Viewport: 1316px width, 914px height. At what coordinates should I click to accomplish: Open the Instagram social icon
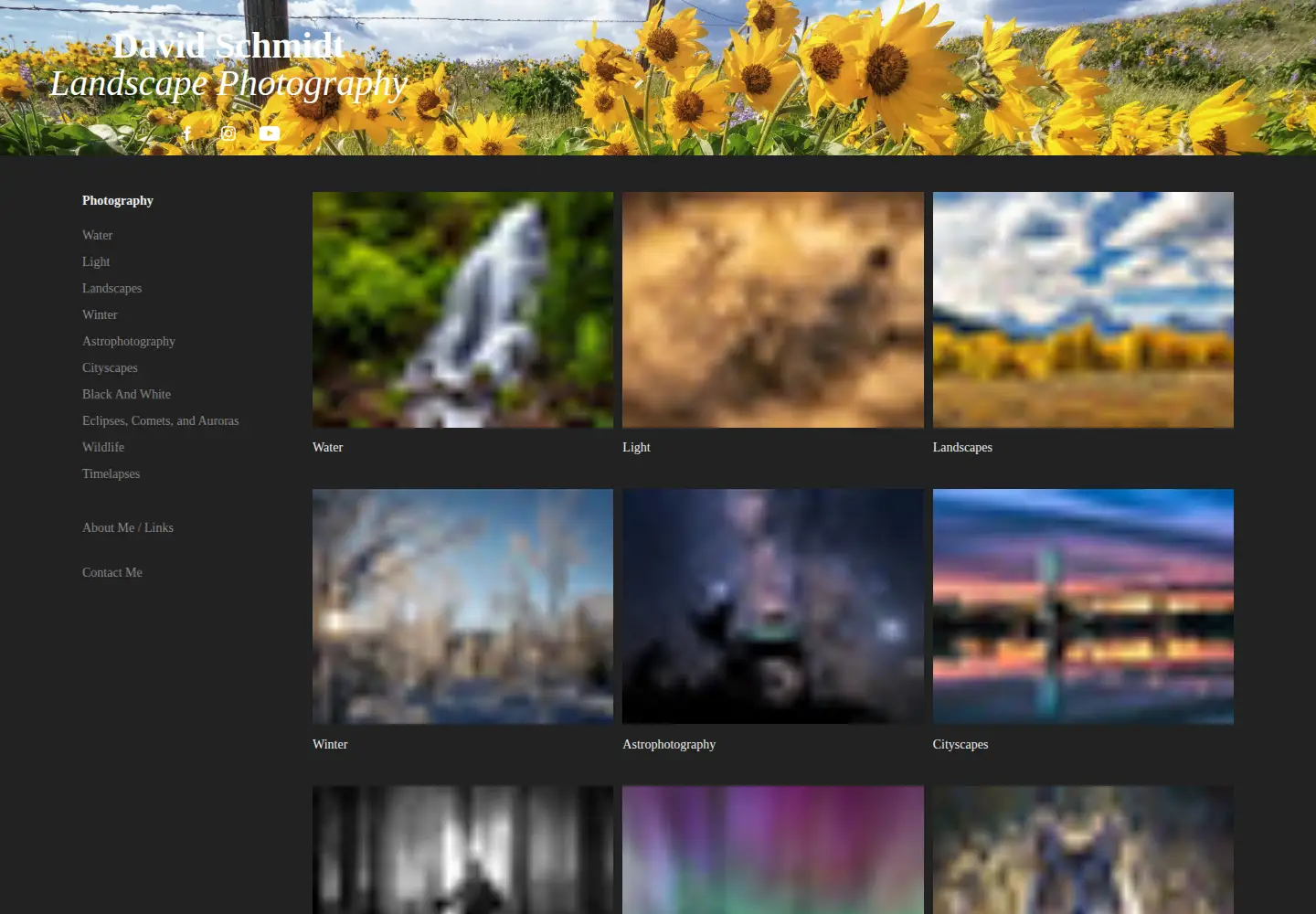228,133
